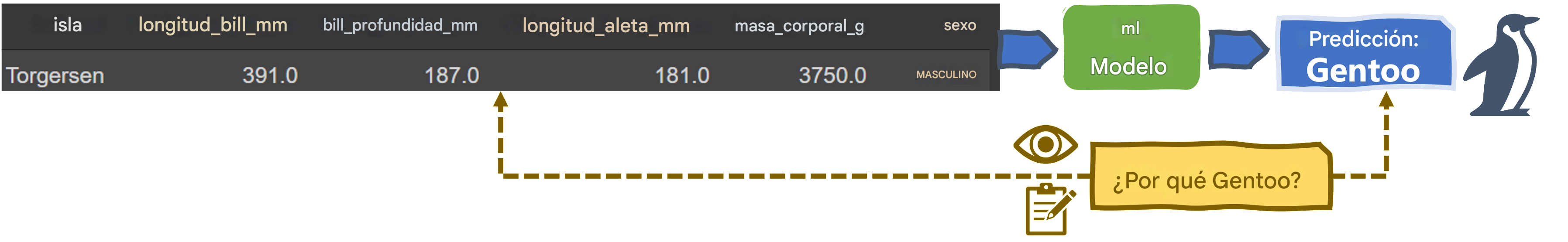Select the MASCULINO cell
This screenshot has height=242, width=1568.
coord(946,75)
